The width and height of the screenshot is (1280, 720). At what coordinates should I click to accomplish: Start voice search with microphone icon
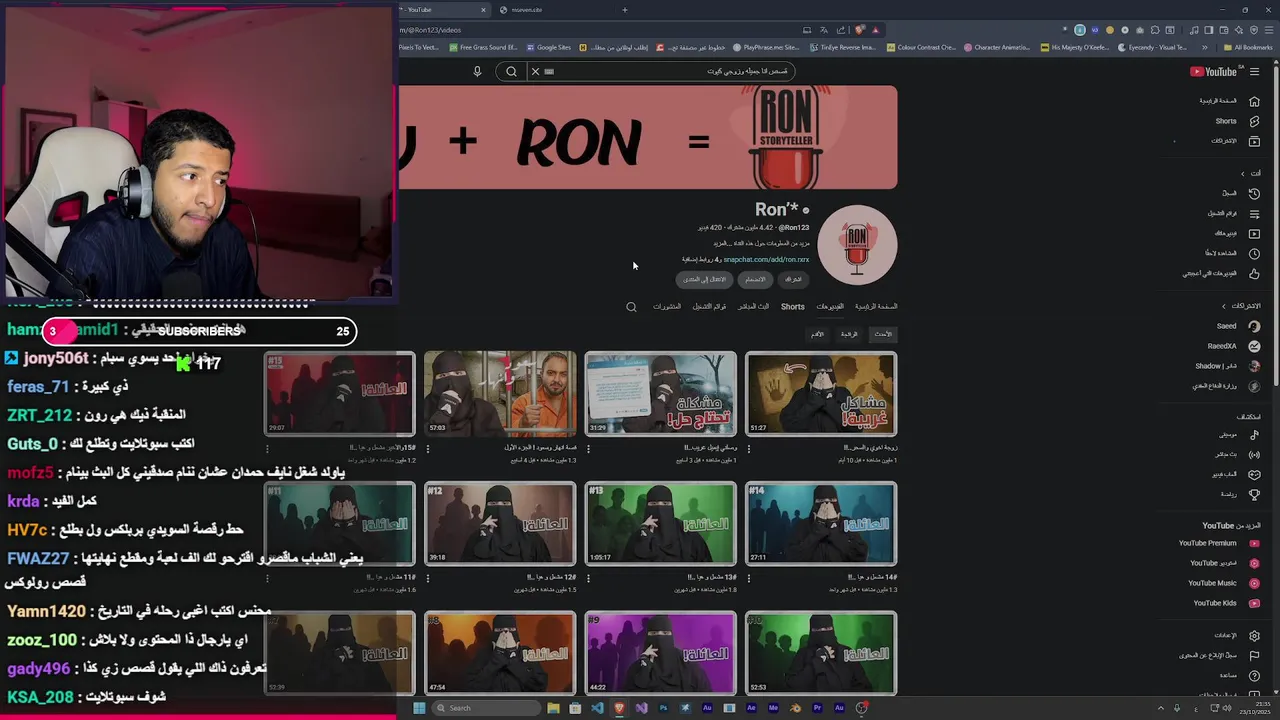pos(477,71)
